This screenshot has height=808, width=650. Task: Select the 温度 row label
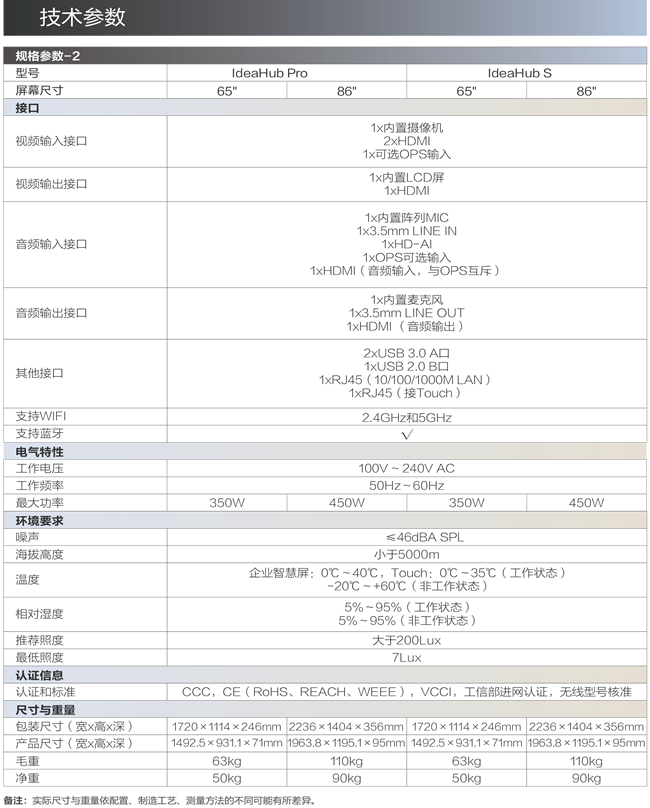(x=27, y=580)
